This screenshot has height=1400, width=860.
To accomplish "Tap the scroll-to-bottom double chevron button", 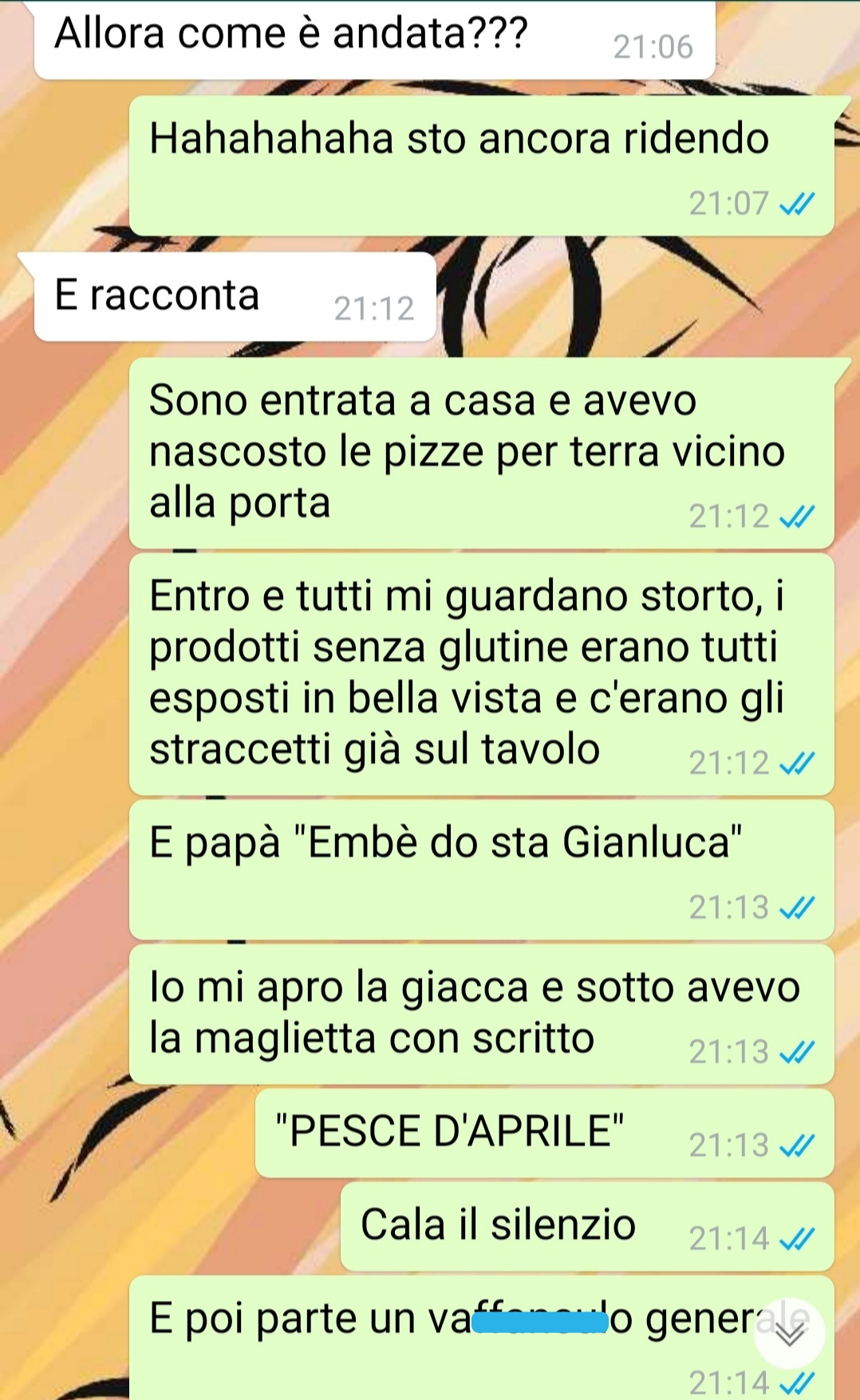I will pos(789,1334).
